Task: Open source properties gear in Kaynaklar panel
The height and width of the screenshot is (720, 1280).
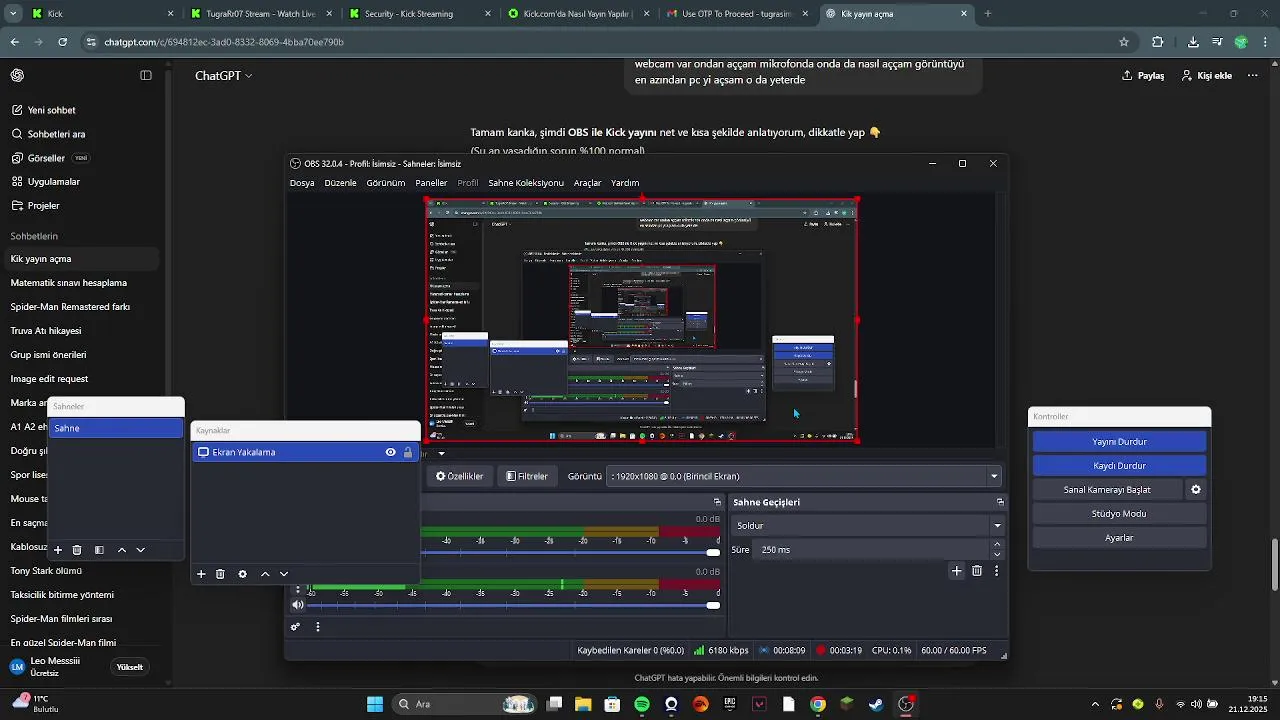Action: (x=242, y=574)
